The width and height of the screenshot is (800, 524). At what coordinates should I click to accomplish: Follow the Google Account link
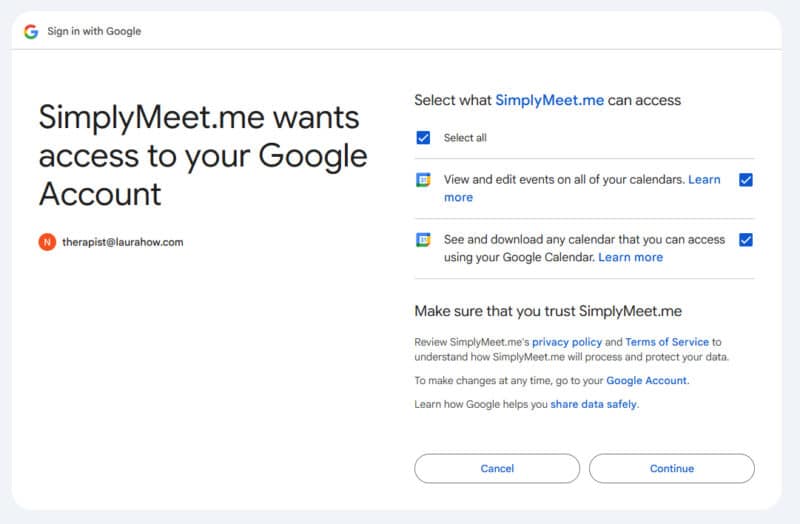(646, 381)
